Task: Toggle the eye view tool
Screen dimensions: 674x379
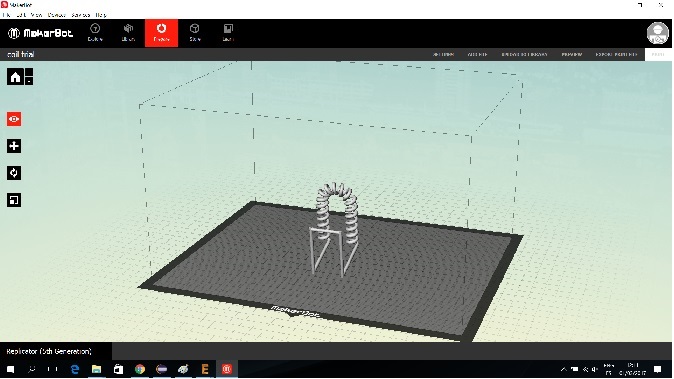Action: pos(14,119)
